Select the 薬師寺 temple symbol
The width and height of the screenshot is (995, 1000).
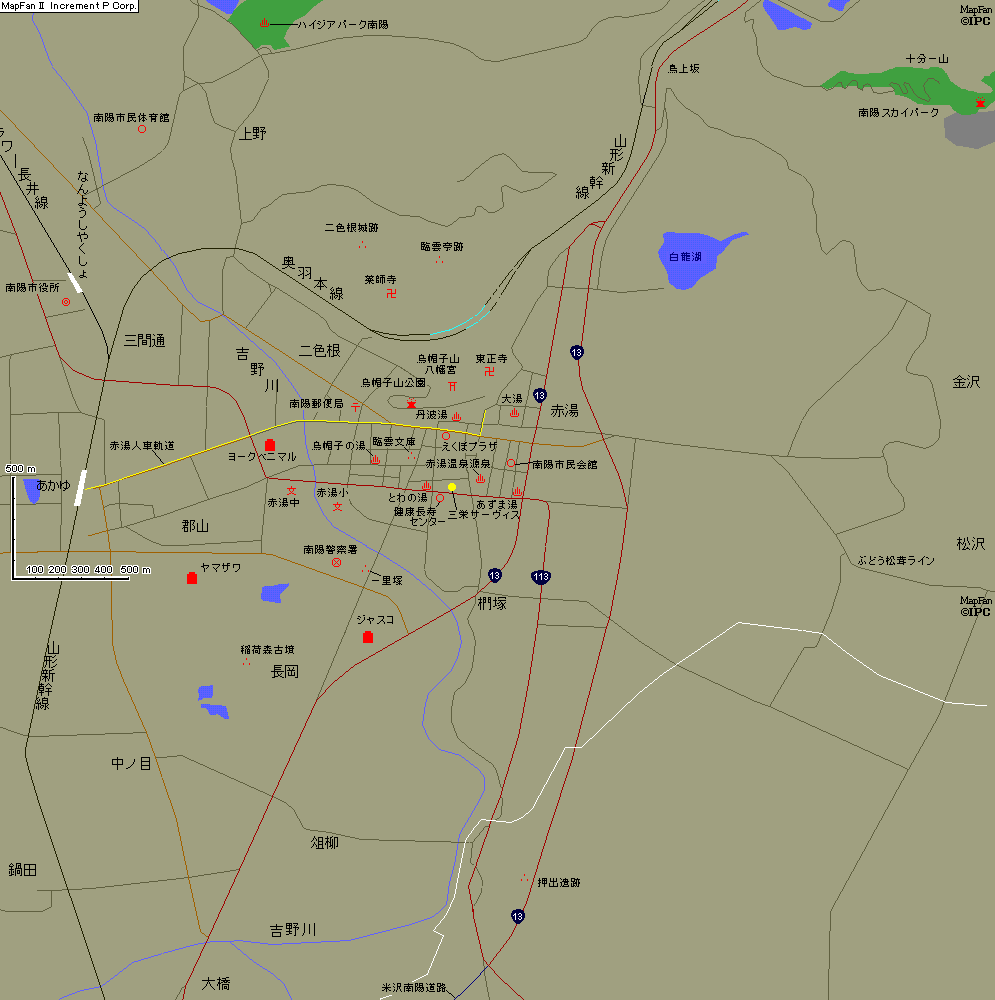(x=391, y=293)
